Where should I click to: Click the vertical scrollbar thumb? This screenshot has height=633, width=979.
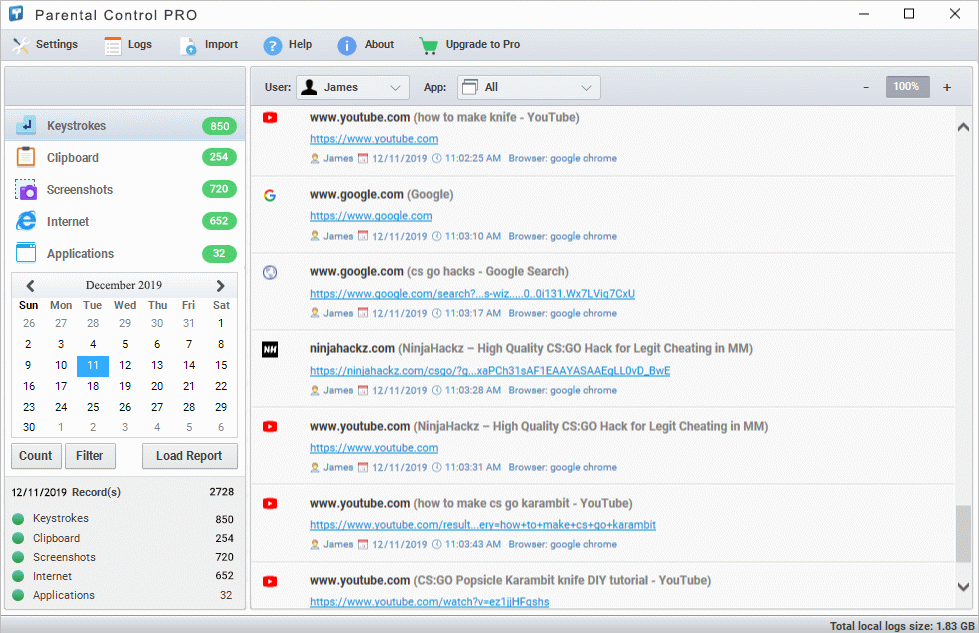pos(963,534)
